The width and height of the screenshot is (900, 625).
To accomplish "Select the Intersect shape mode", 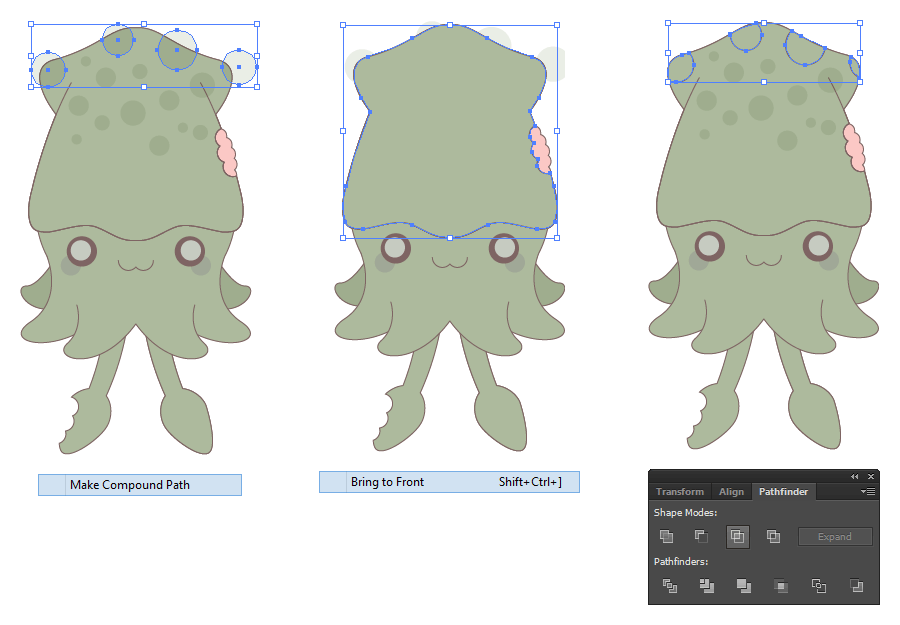I will (x=738, y=536).
